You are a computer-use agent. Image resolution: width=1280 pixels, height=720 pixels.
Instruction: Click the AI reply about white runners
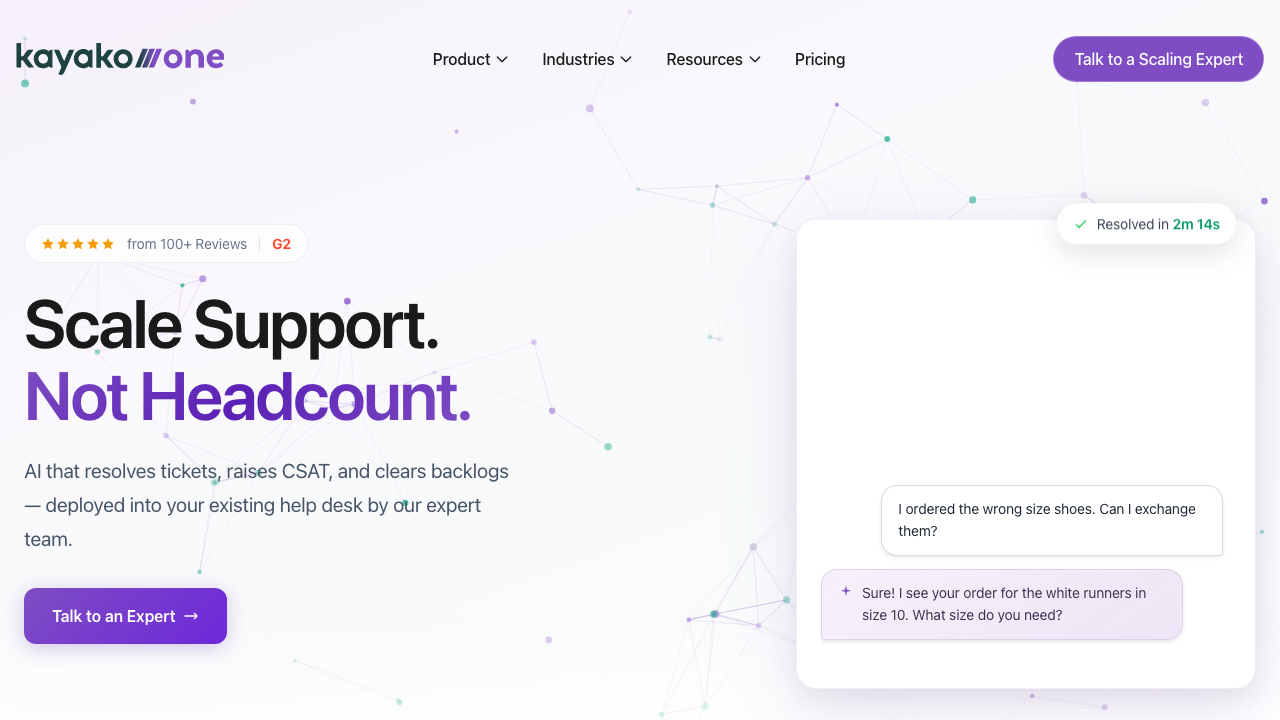[x=1003, y=604]
